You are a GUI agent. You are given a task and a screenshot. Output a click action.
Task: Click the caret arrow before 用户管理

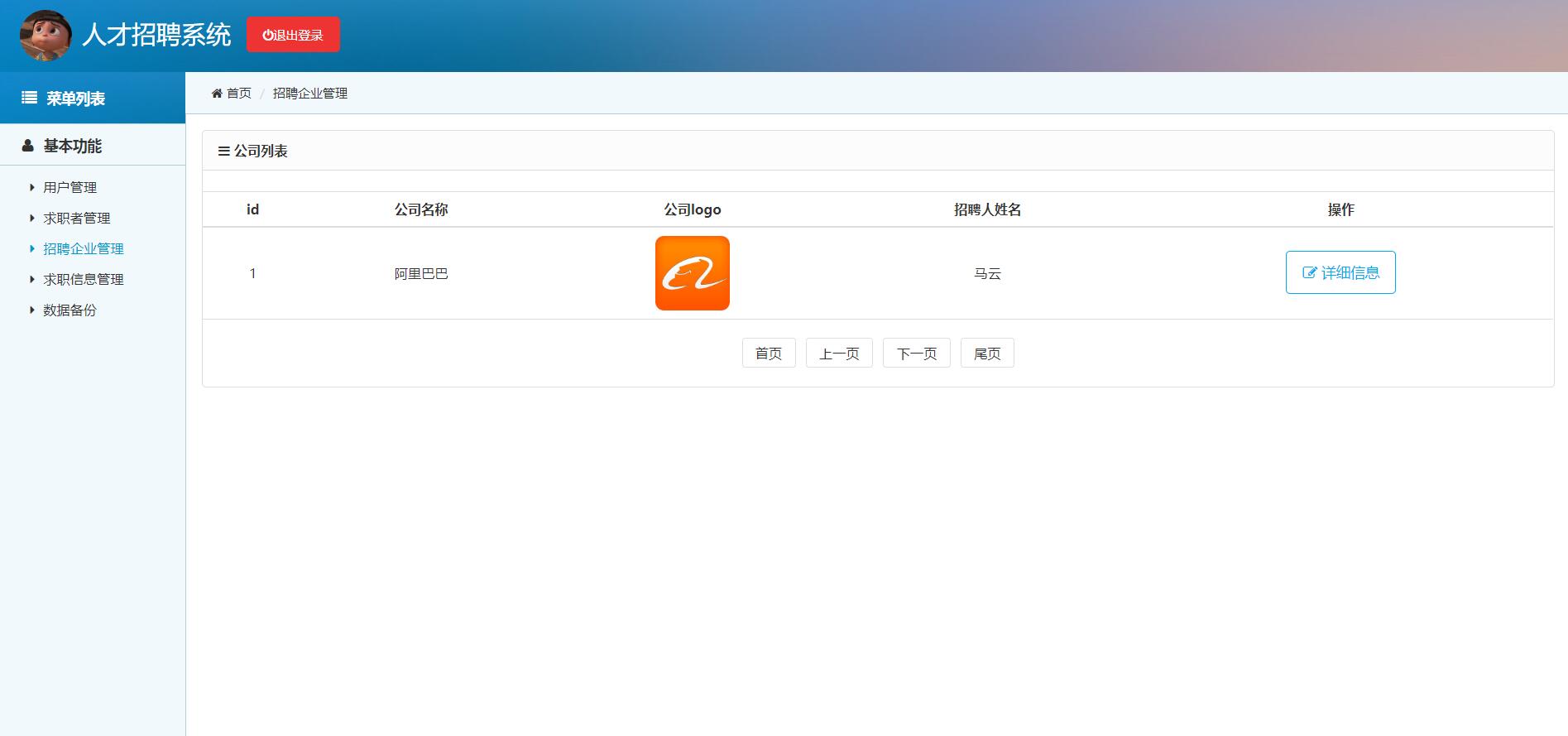pyautogui.click(x=32, y=188)
